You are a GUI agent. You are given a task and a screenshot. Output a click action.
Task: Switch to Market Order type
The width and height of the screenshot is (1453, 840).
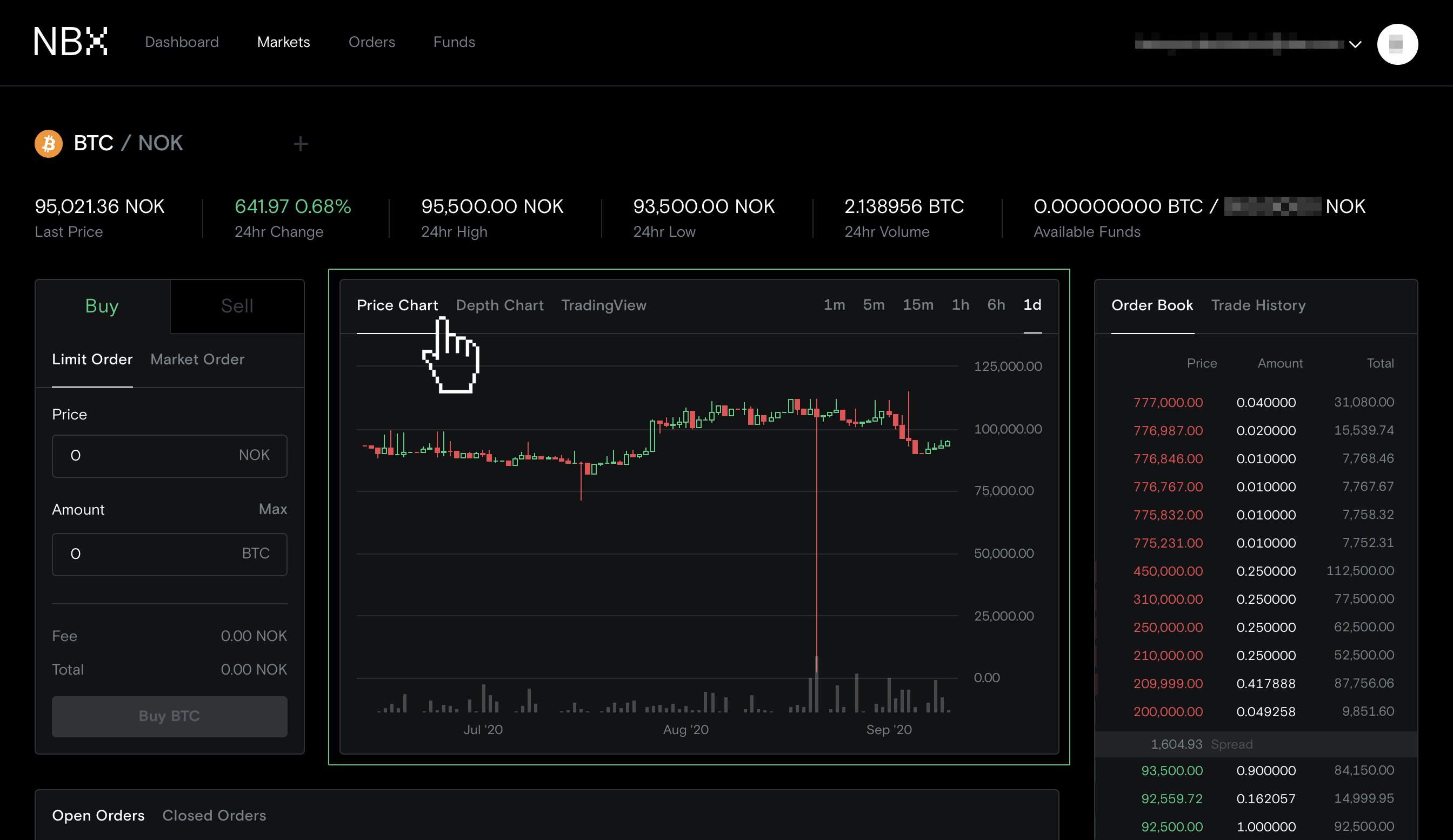click(197, 359)
